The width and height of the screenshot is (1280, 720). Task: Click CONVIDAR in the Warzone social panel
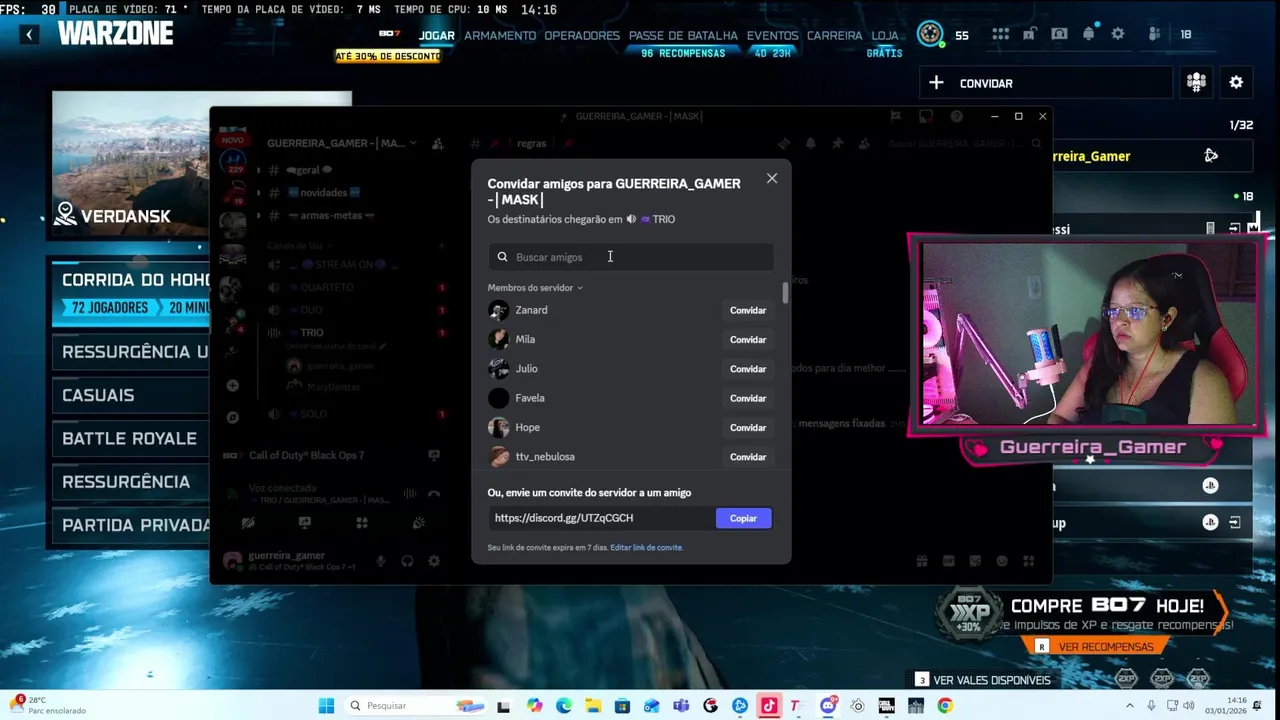(x=1045, y=83)
